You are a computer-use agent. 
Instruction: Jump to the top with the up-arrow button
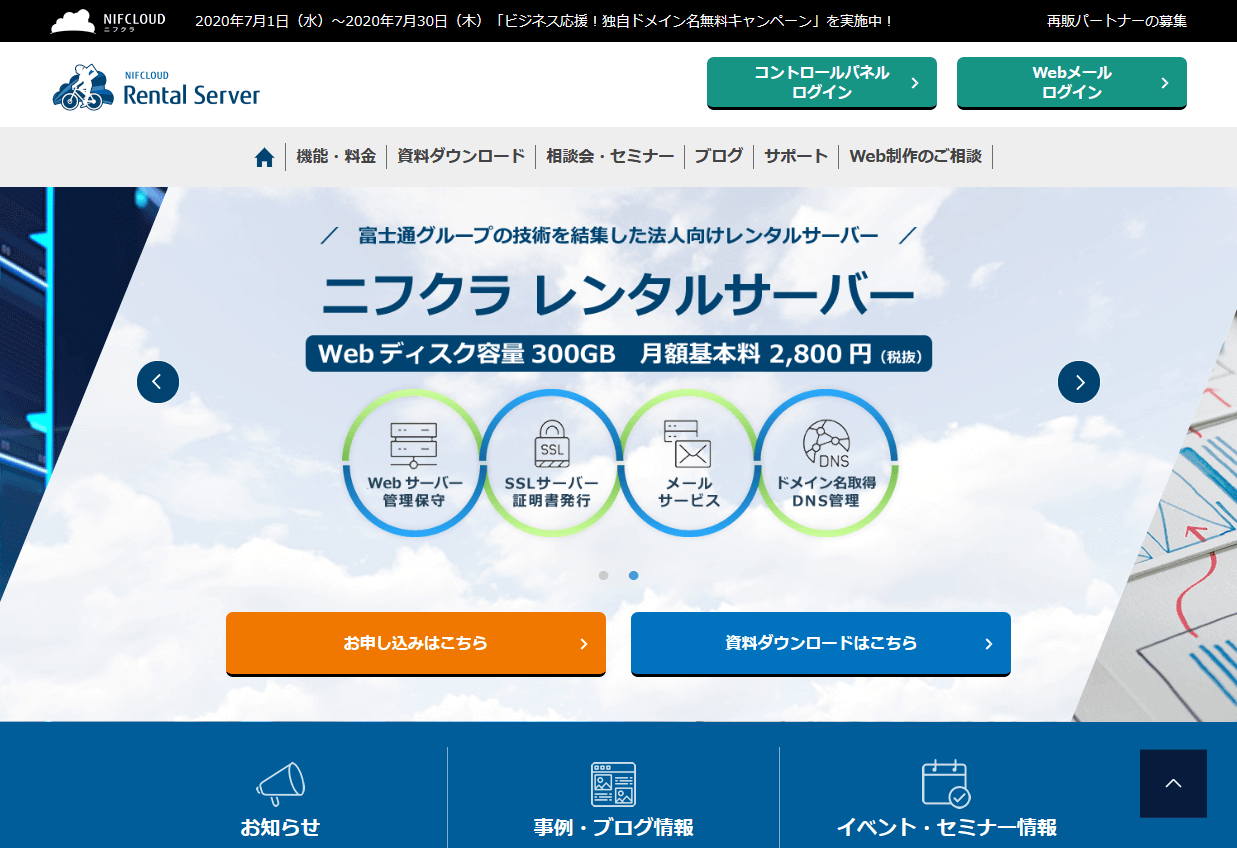[1173, 784]
